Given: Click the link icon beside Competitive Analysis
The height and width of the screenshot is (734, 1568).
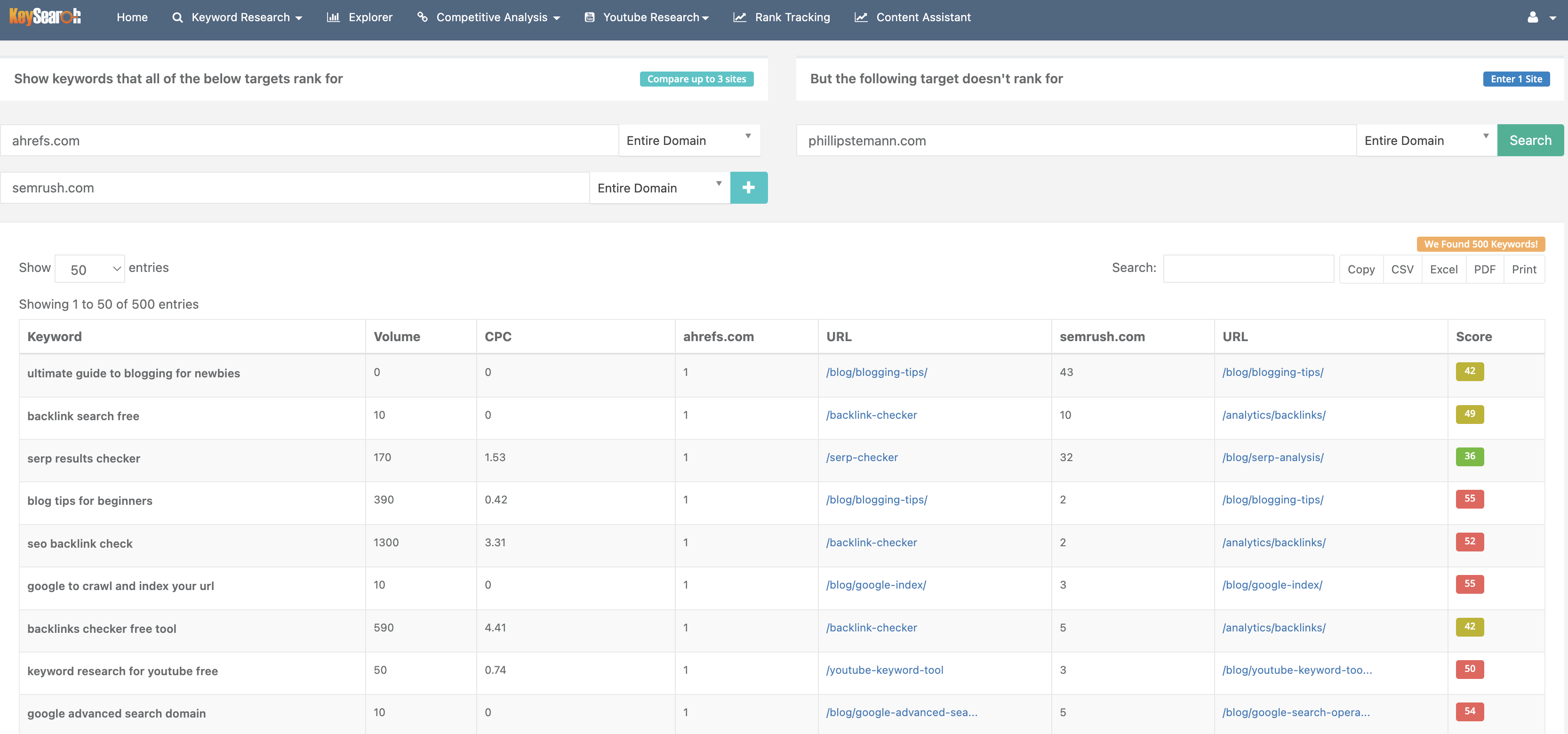Looking at the screenshot, I should click(423, 17).
